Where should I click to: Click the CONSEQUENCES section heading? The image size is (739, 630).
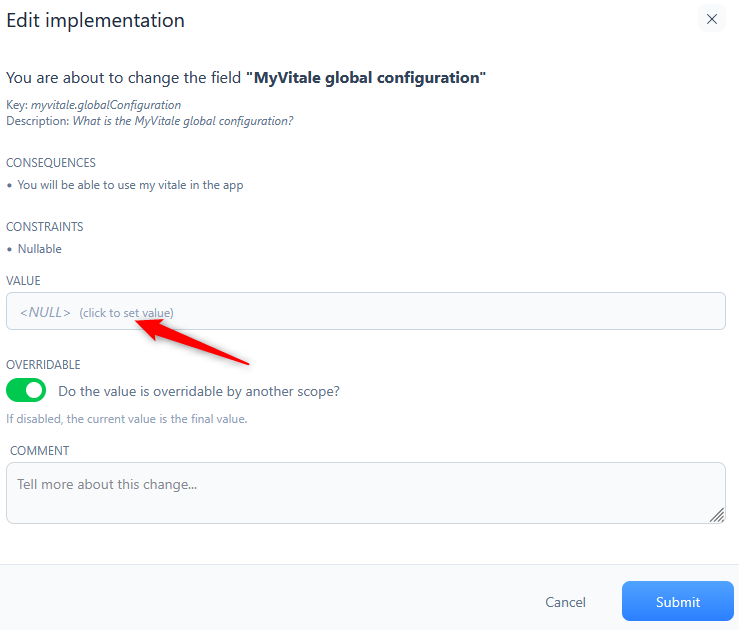pyautogui.click(x=51, y=163)
